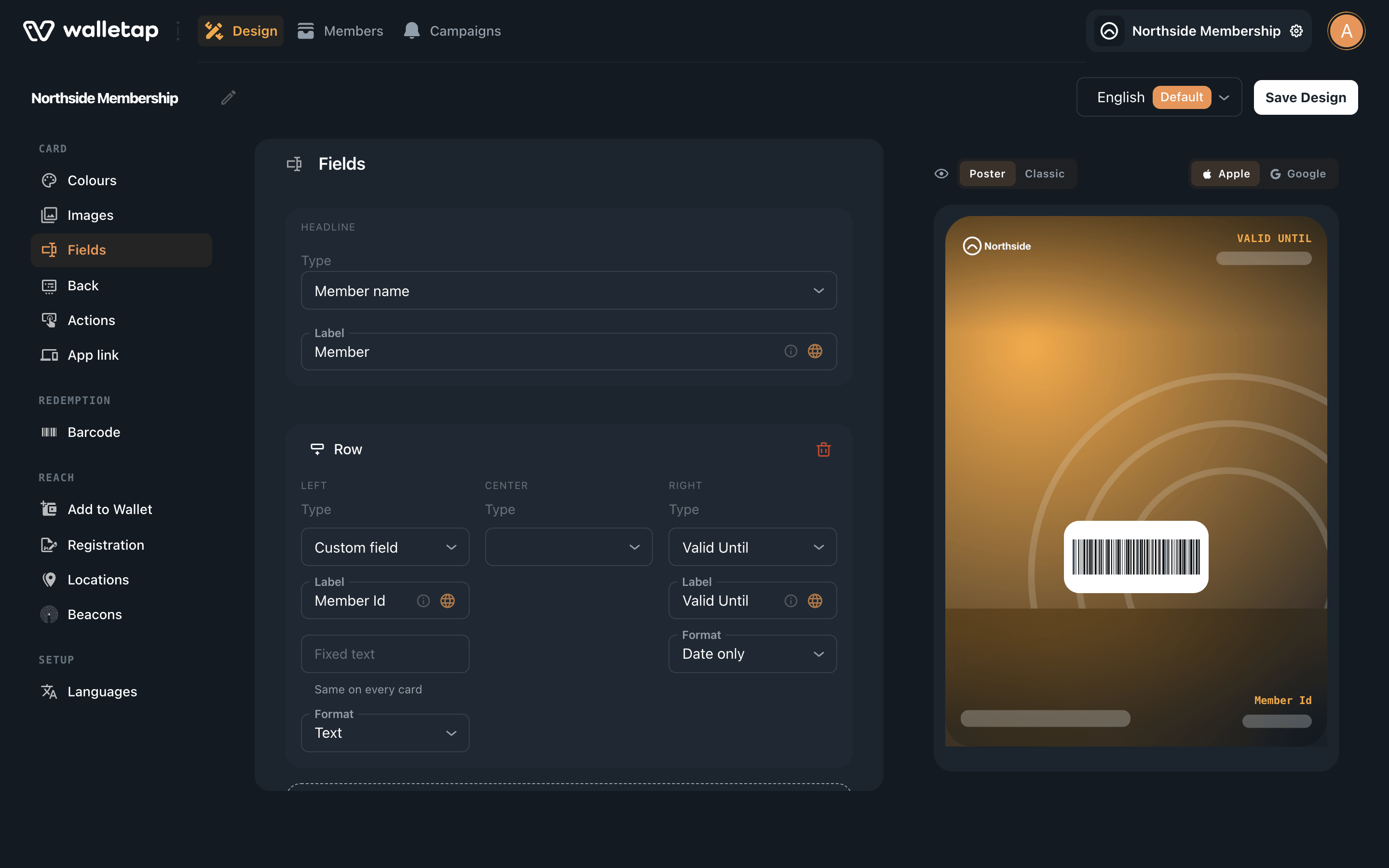
Task: Switch to the Design tab
Action: 241,31
